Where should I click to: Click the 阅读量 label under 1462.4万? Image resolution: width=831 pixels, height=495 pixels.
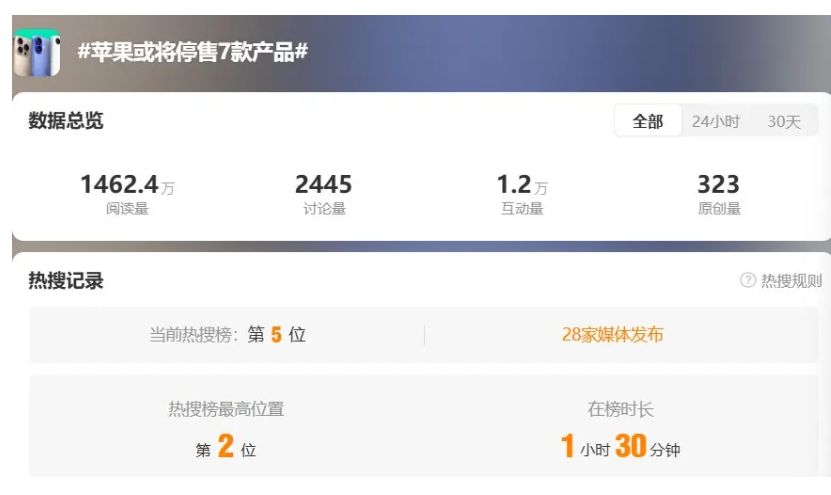click(x=127, y=208)
